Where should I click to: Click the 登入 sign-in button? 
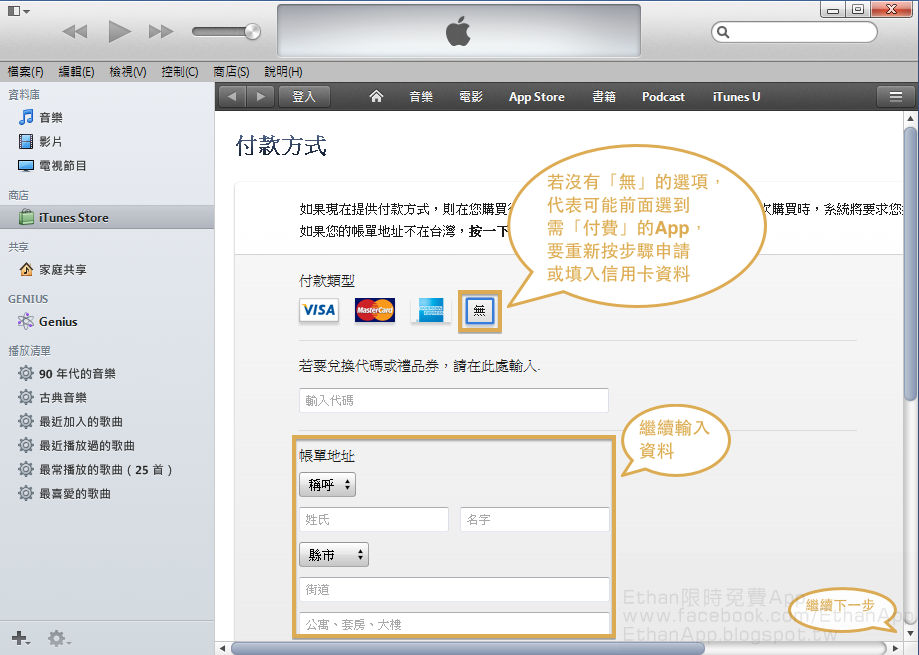tap(304, 97)
